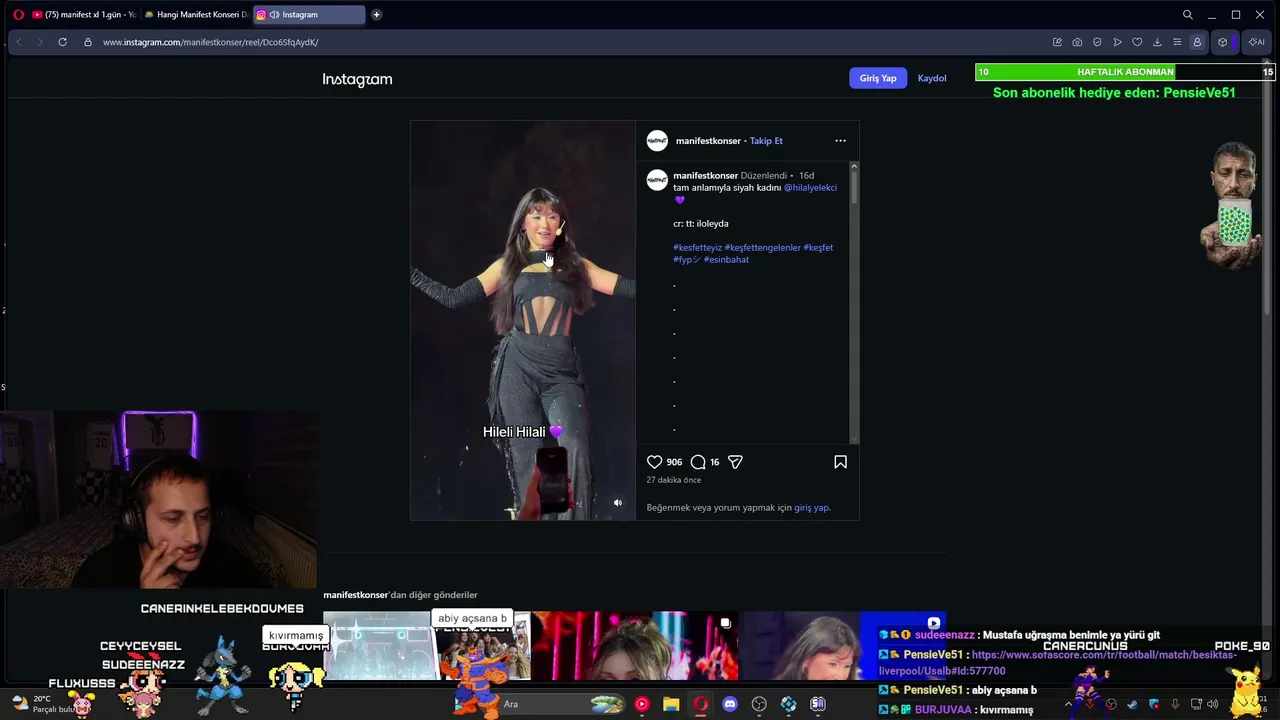This screenshot has width=1280, height=720.
Task: Add page to bookmarks with heart icon
Action: 1137,42
